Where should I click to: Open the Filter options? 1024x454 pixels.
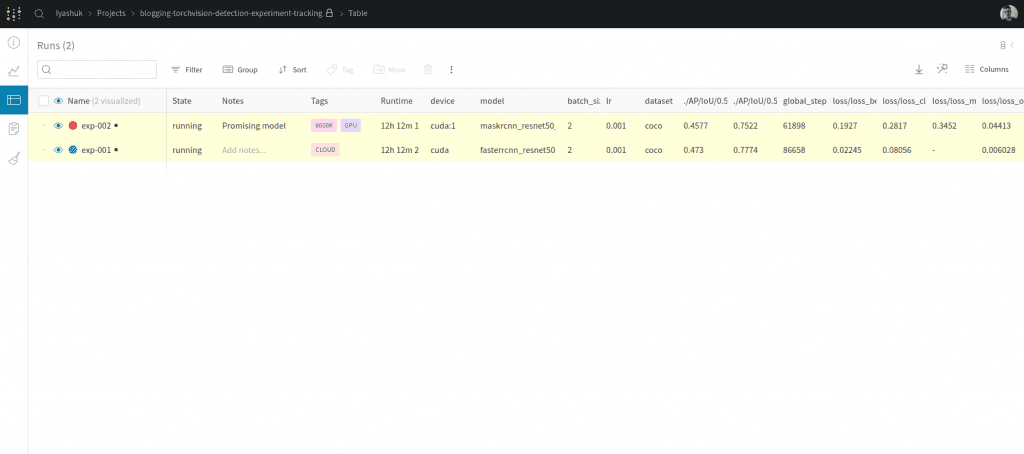(187, 70)
